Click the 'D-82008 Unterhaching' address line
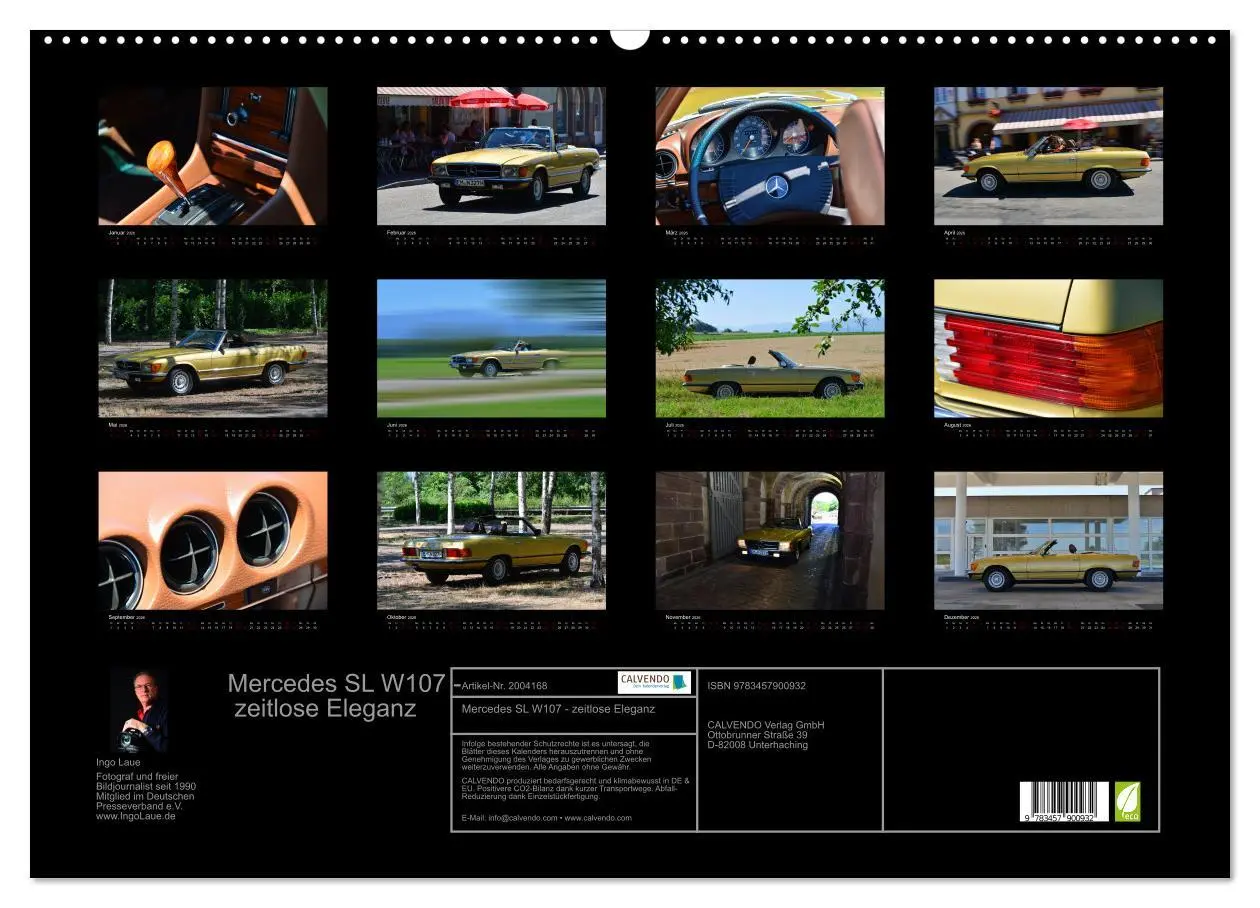 (x=757, y=745)
